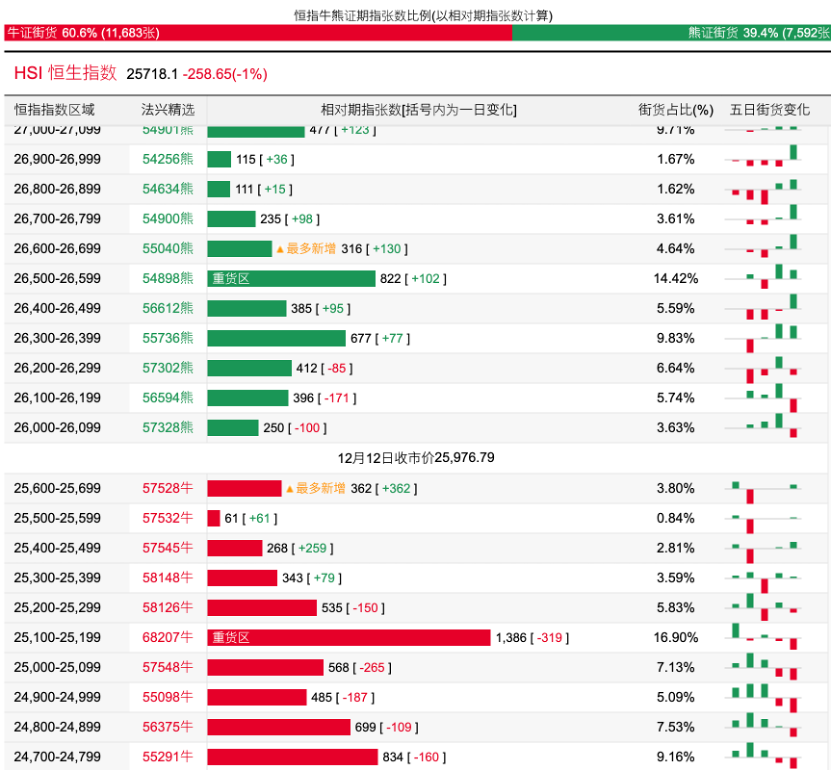Click the 12月12日收市价 divider row

coord(416,458)
